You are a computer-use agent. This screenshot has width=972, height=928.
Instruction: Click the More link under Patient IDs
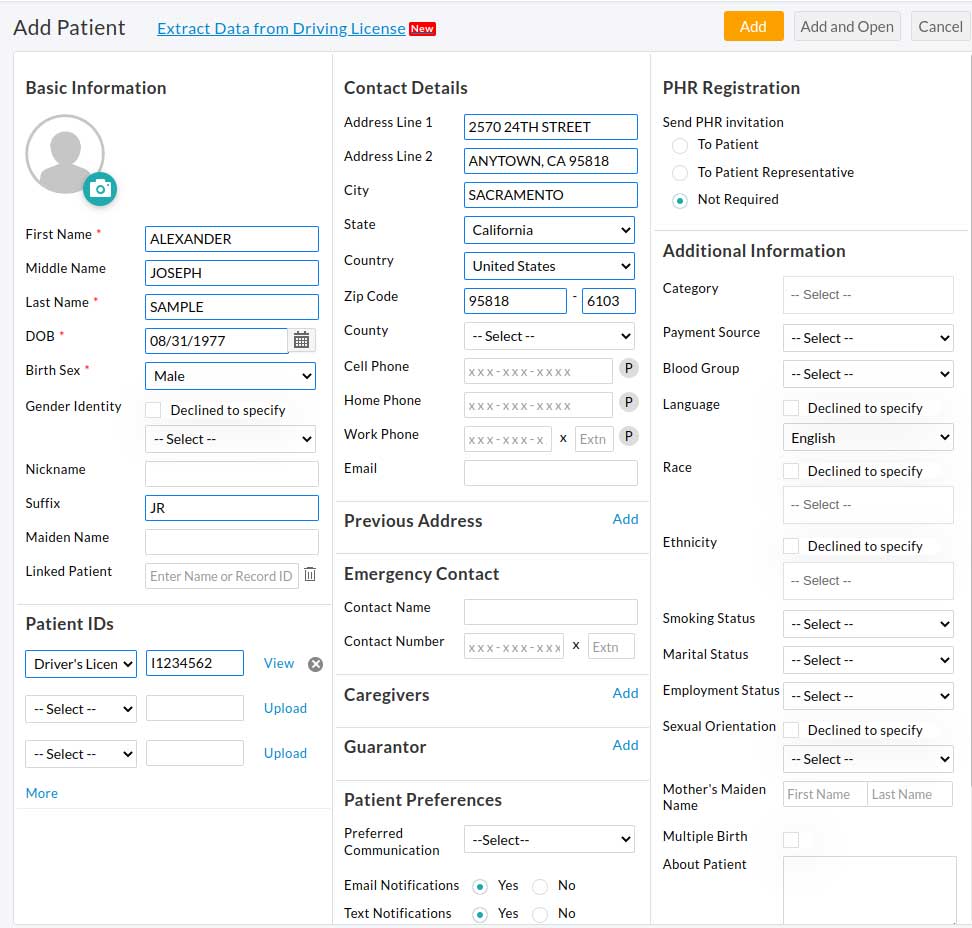pos(41,793)
